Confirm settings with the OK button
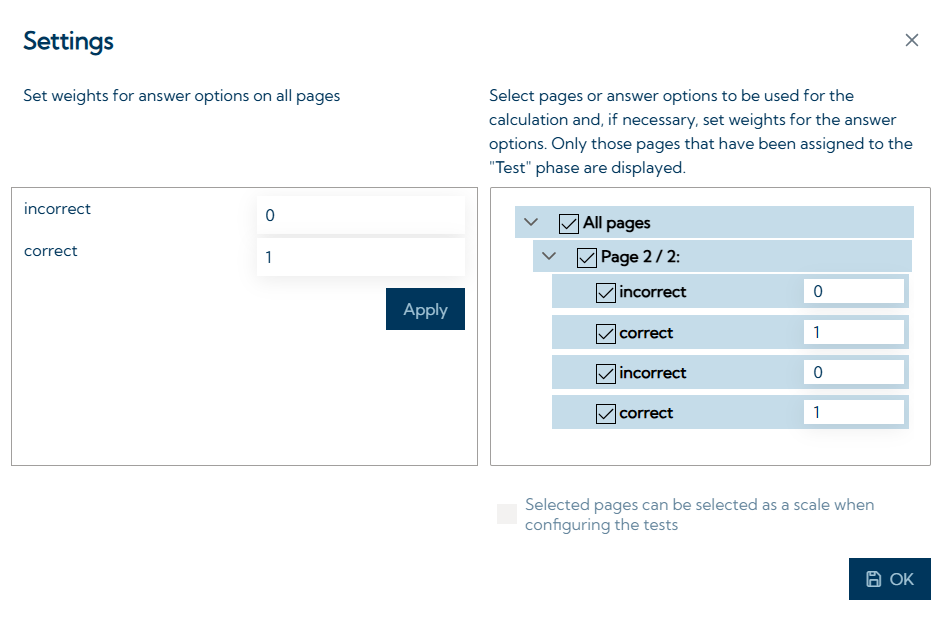This screenshot has width=952, height=631. pyautogui.click(x=889, y=579)
